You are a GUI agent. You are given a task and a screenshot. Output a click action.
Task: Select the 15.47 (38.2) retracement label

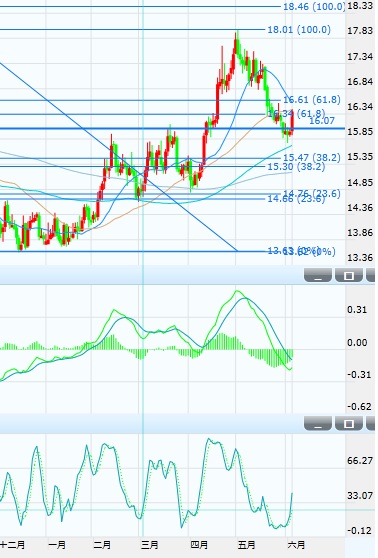pyautogui.click(x=312, y=157)
